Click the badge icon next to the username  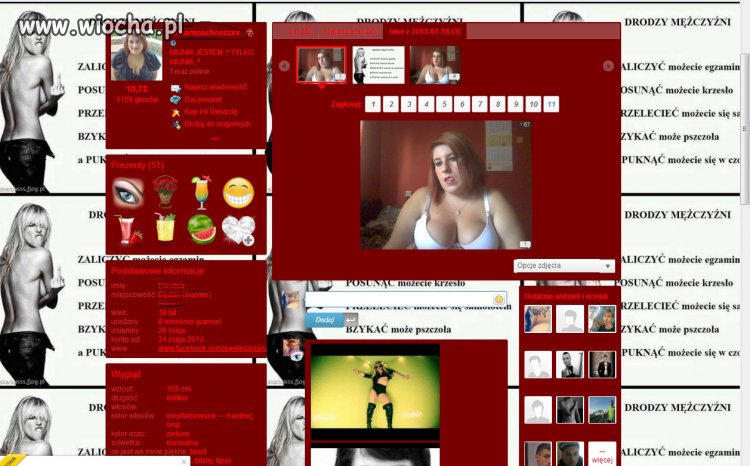[x=250, y=33]
